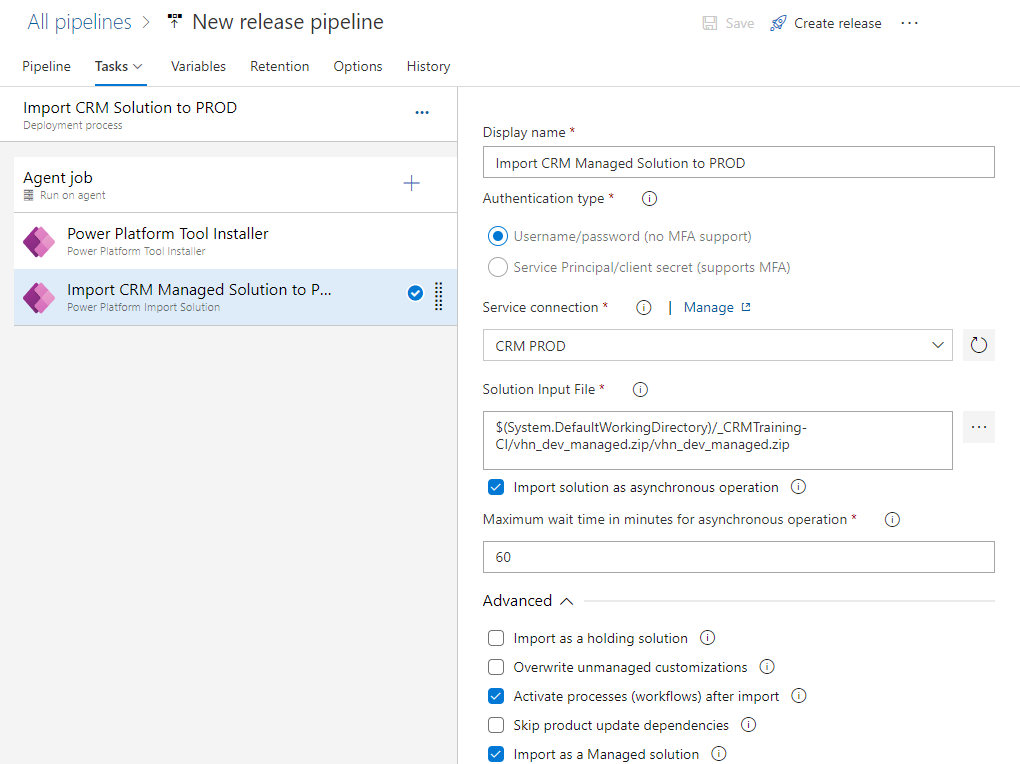
Task: Show info for activate processes option
Action: [798, 696]
